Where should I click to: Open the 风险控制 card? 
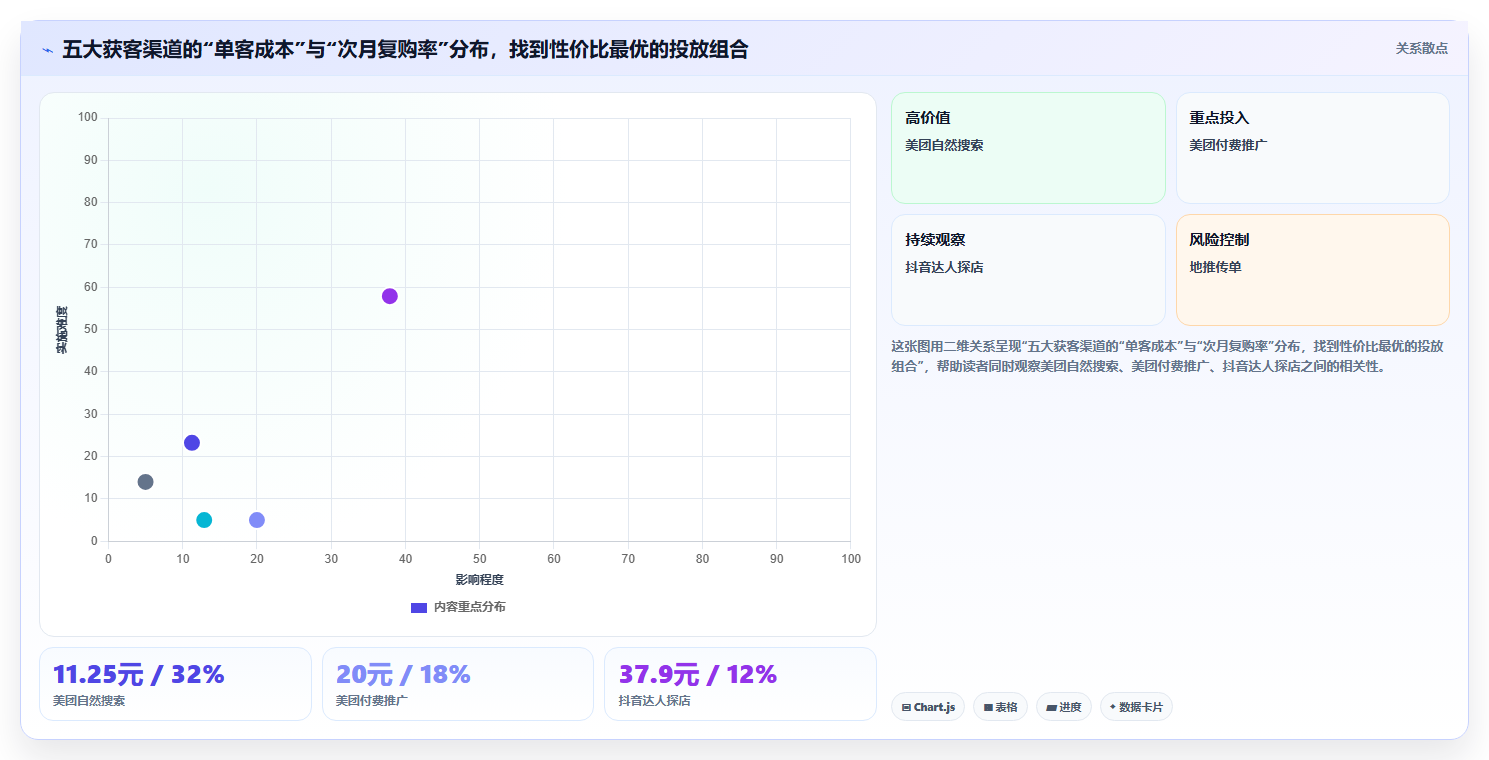1313,270
